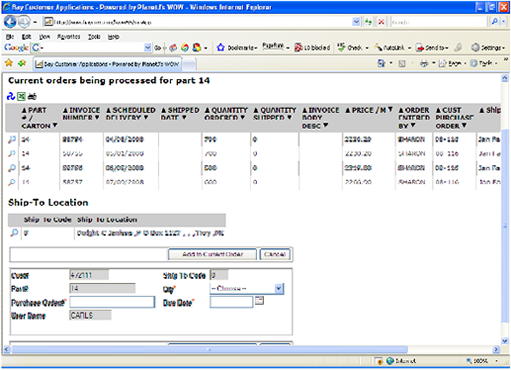The width and height of the screenshot is (511, 370).
Task: Click the browser Forward arrow button
Action: tap(24, 22)
